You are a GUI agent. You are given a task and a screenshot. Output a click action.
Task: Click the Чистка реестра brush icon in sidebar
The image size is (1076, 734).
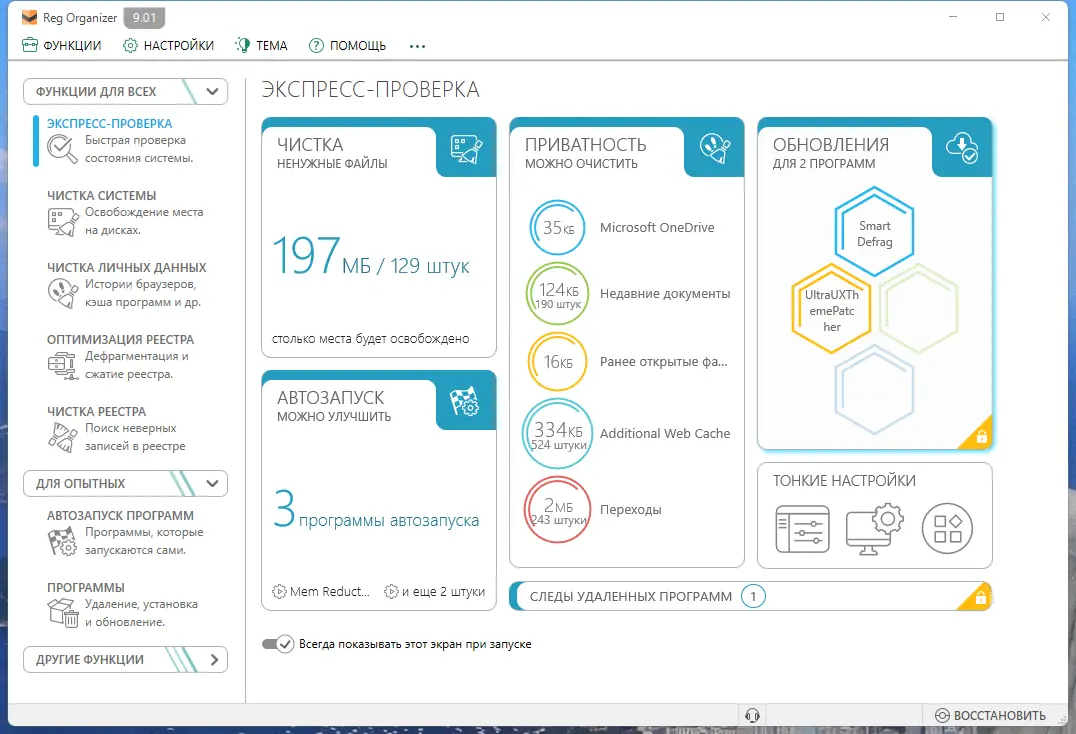point(62,437)
